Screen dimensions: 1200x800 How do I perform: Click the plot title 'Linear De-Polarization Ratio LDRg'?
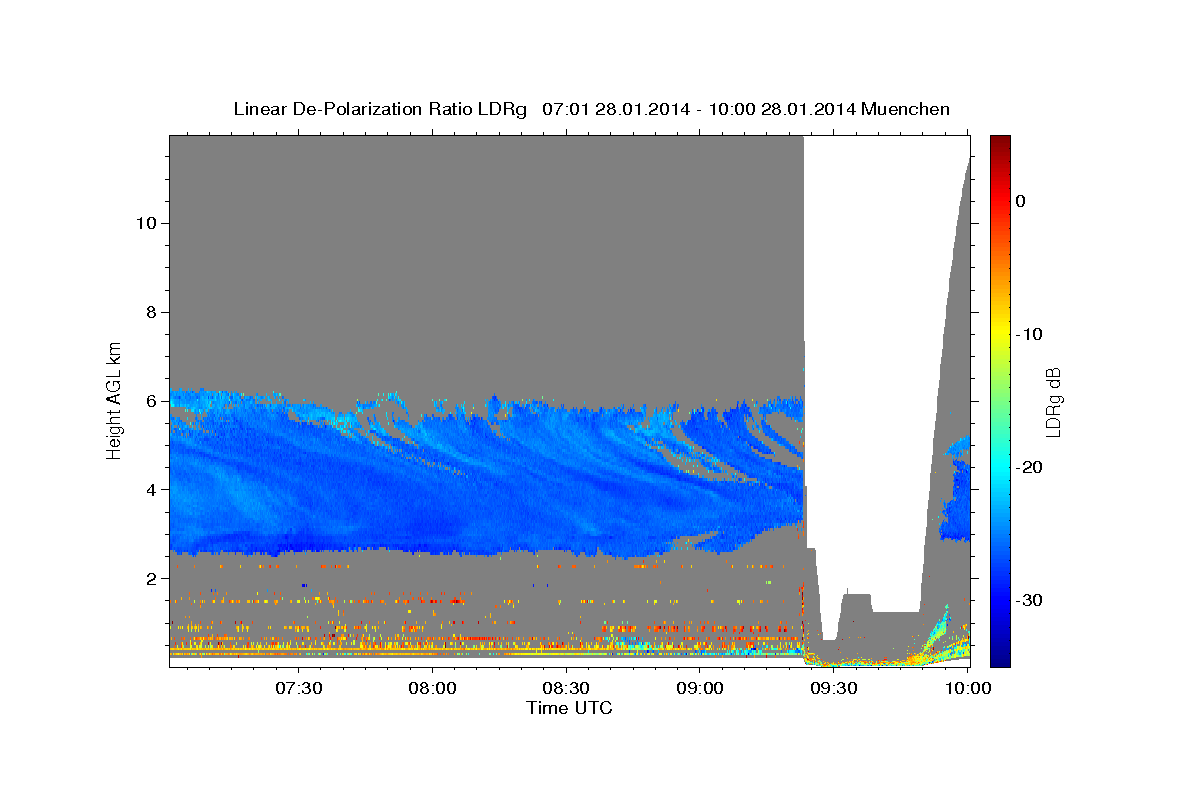pos(379,109)
